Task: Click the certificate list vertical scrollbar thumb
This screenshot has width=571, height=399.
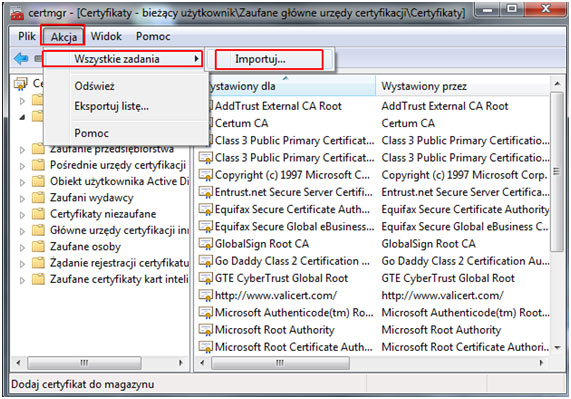Action: [556, 171]
